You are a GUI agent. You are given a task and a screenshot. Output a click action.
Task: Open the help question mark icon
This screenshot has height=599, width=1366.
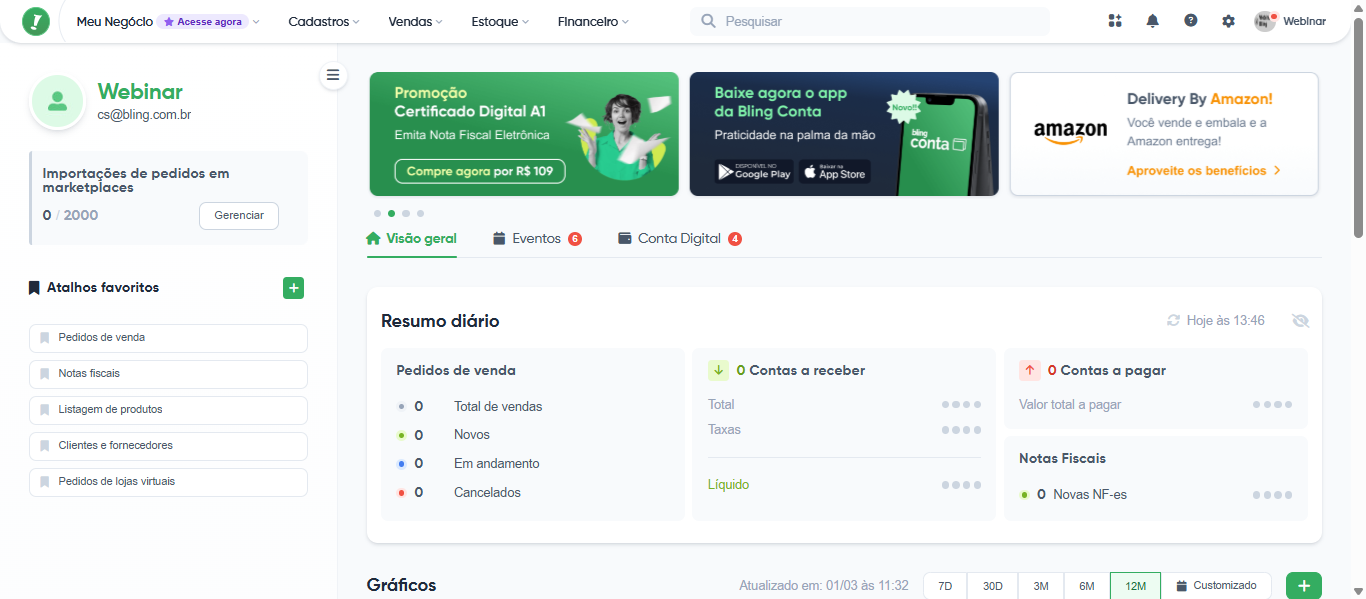1191,21
